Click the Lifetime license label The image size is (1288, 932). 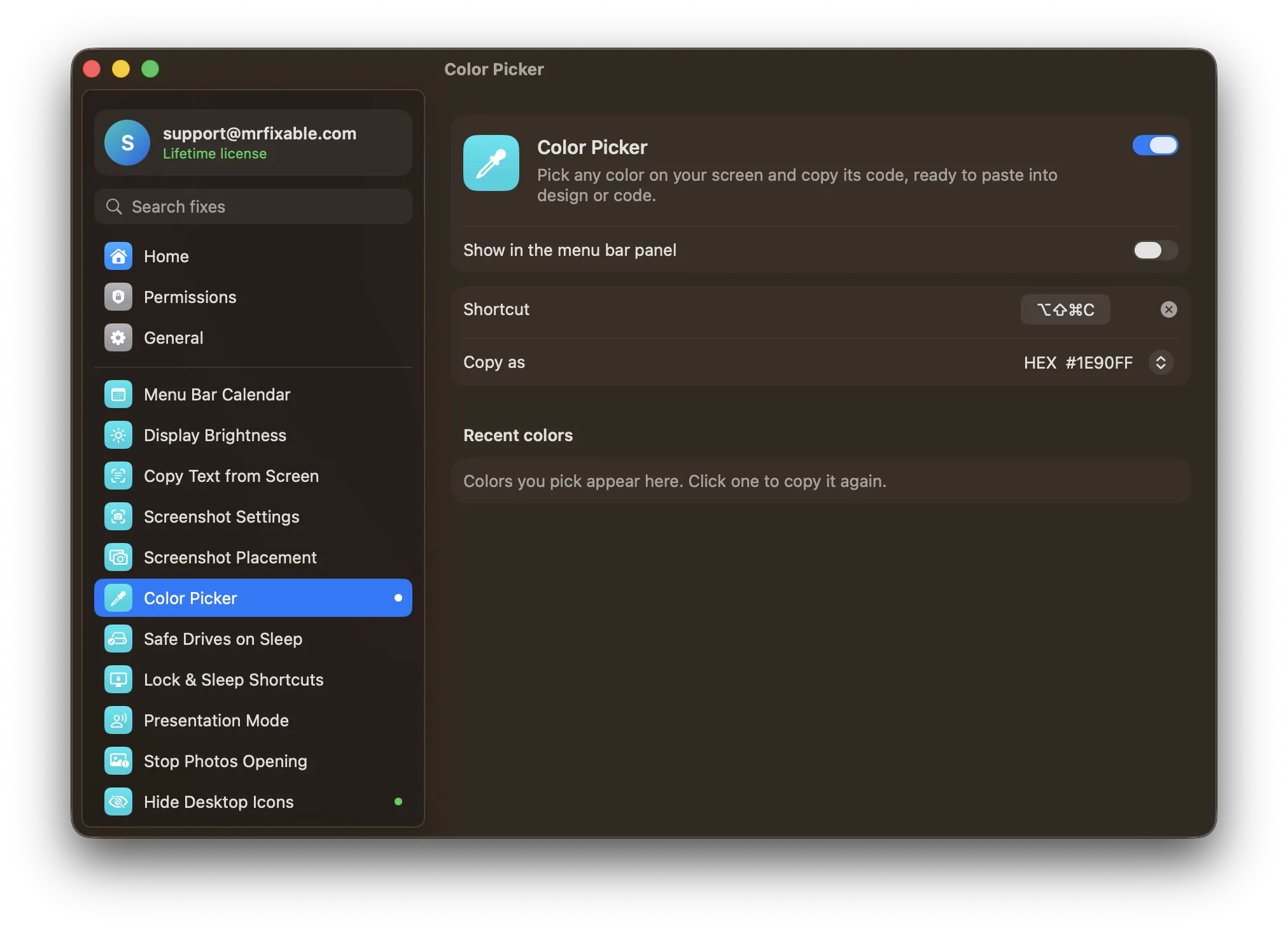[x=214, y=153]
